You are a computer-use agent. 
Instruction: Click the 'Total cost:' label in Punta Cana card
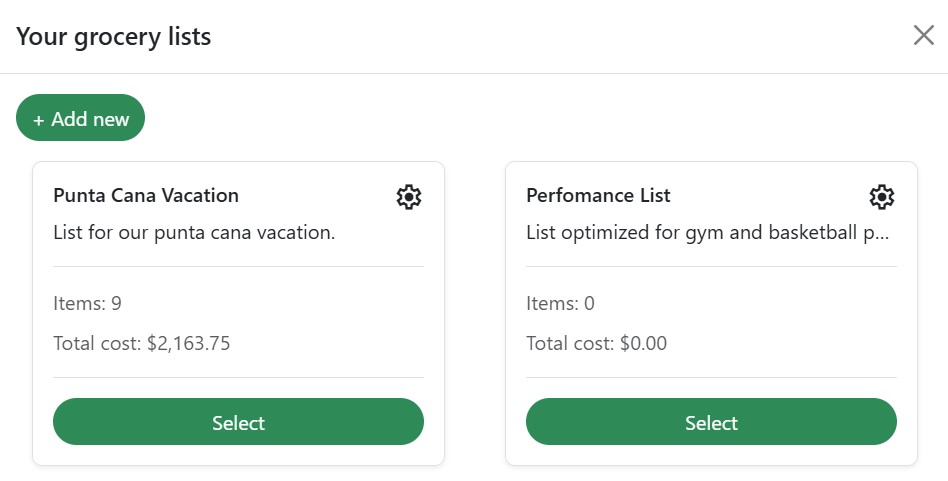[x=97, y=343]
